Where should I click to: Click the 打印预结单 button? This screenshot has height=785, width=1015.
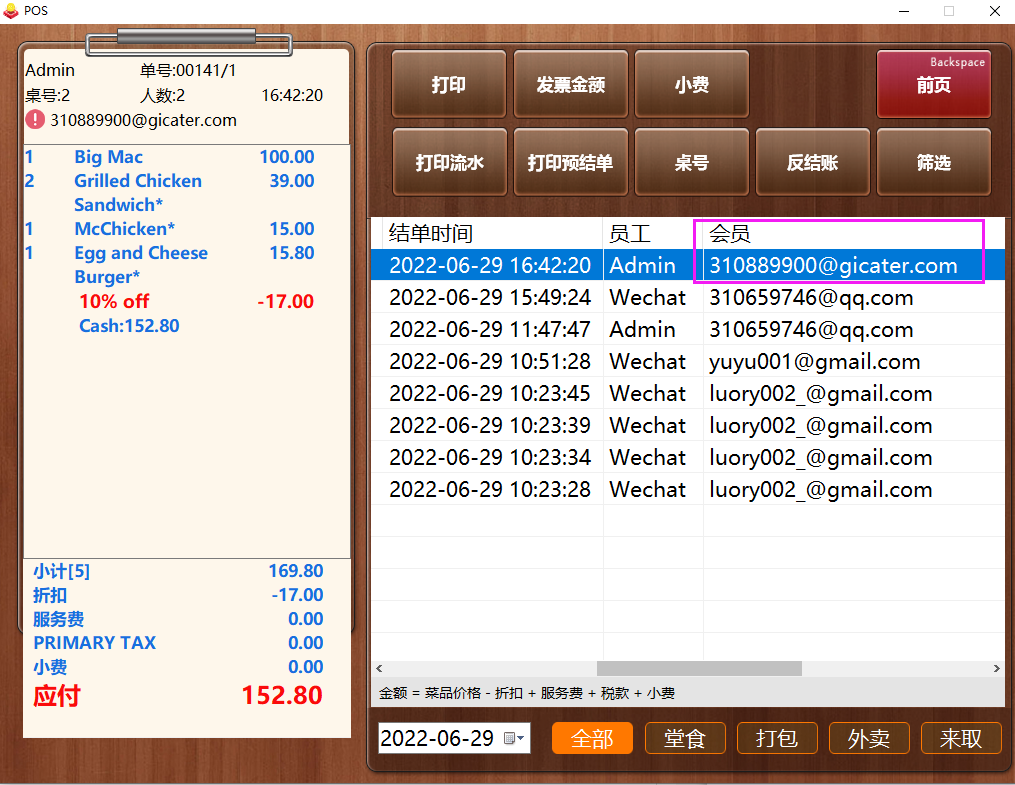click(570, 162)
